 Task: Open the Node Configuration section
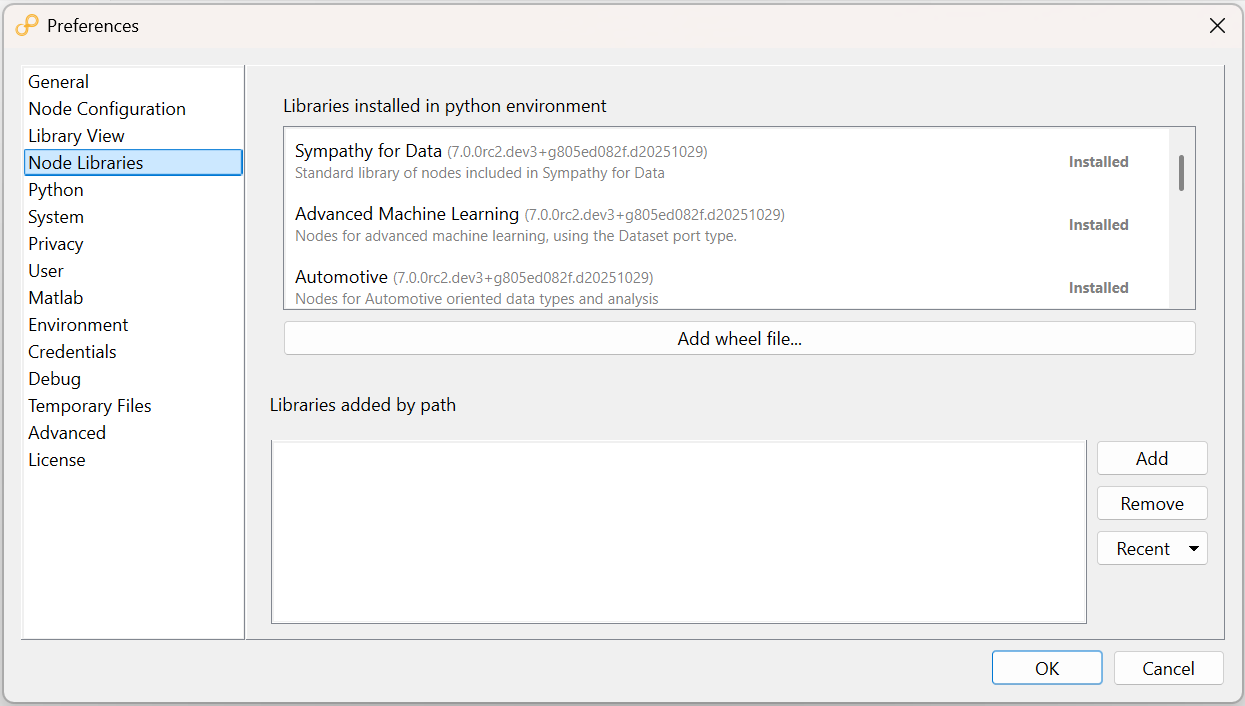(x=106, y=108)
